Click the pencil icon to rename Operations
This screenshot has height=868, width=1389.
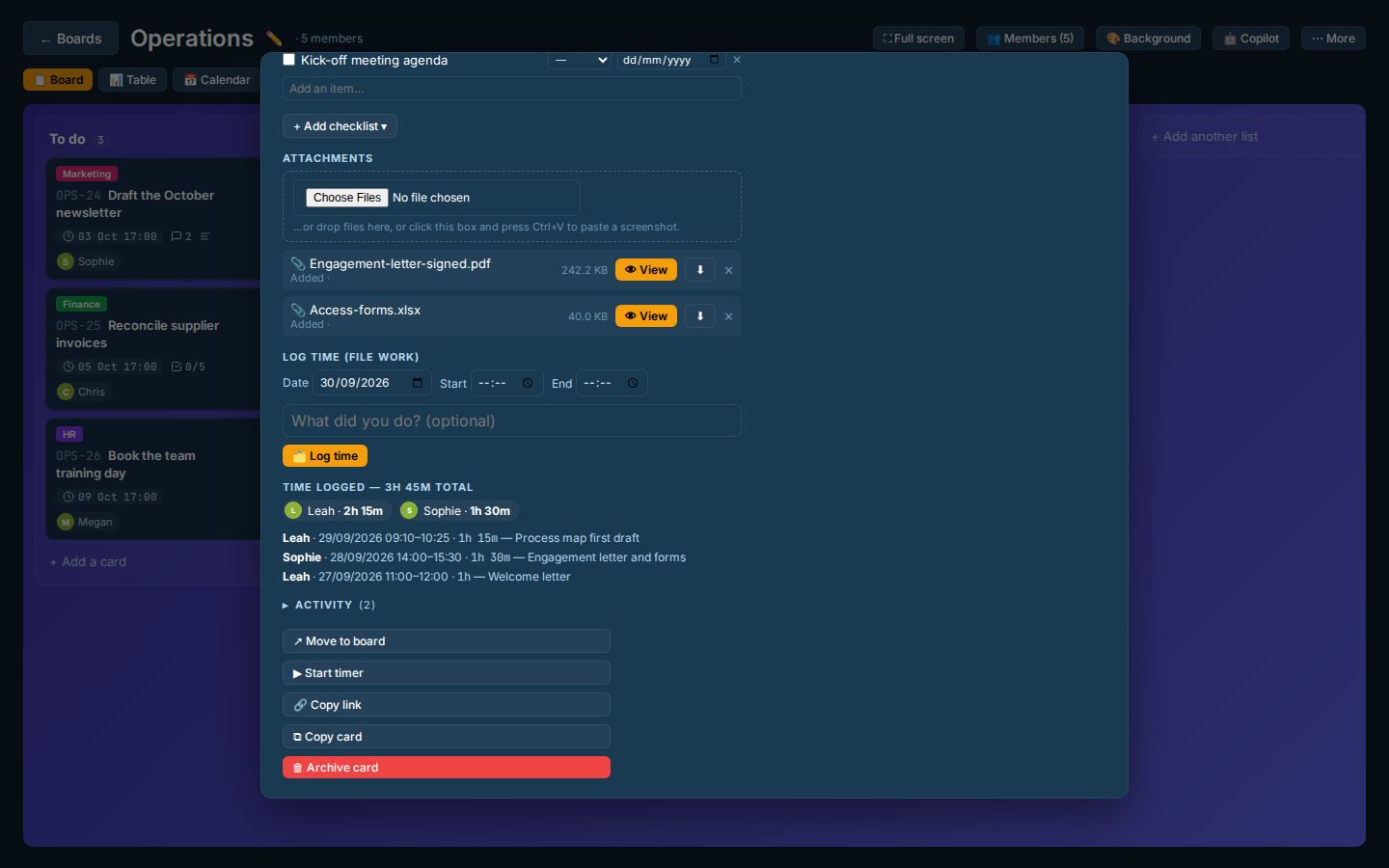pyautogui.click(x=274, y=39)
